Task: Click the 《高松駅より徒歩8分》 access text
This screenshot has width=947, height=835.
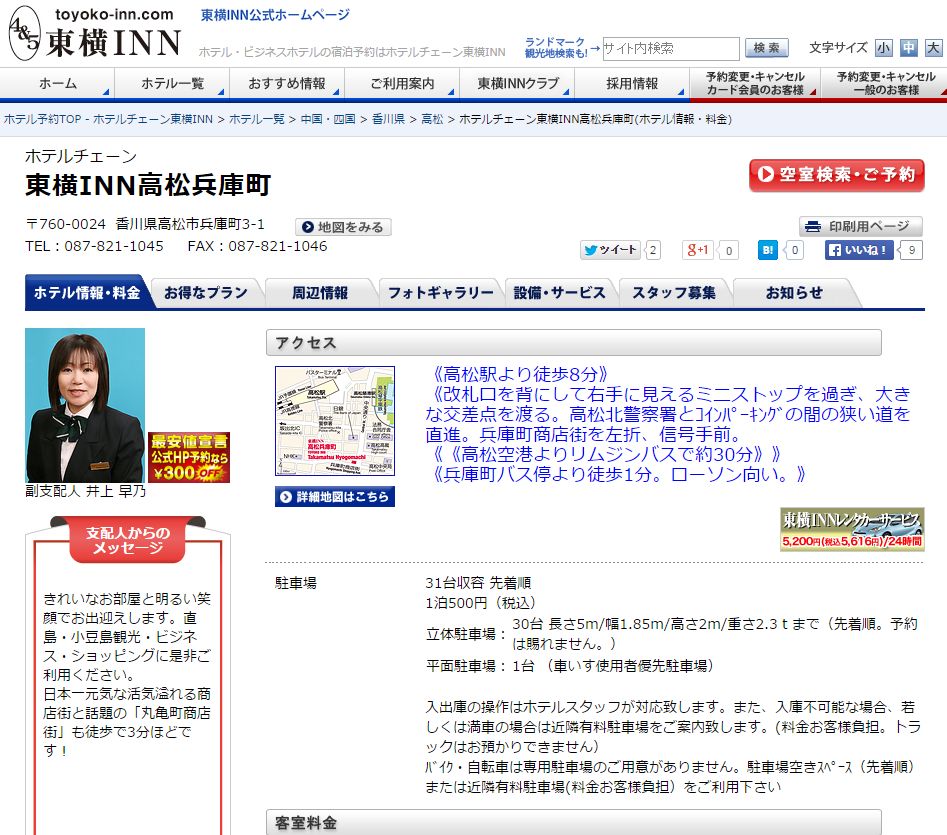Action: coord(520,374)
